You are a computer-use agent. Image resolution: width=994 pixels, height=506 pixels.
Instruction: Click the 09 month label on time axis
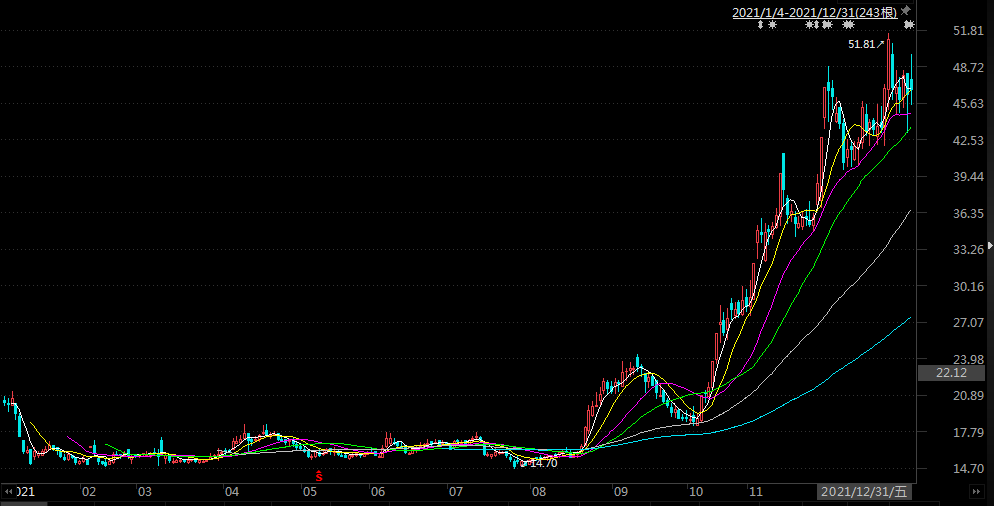(x=621, y=492)
